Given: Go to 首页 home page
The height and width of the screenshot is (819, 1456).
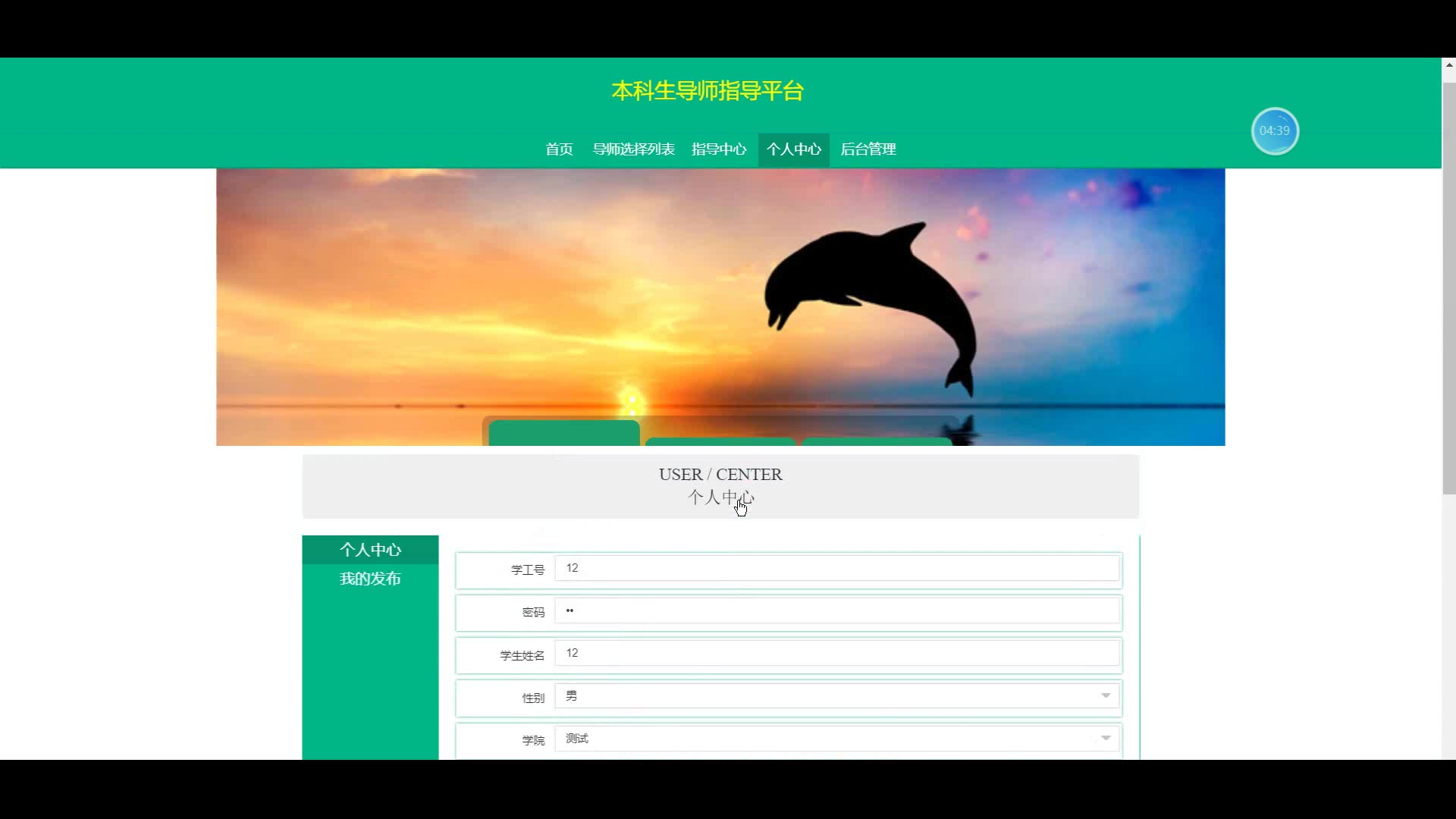Looking at the screenshot, I should [x=559, y=149].
